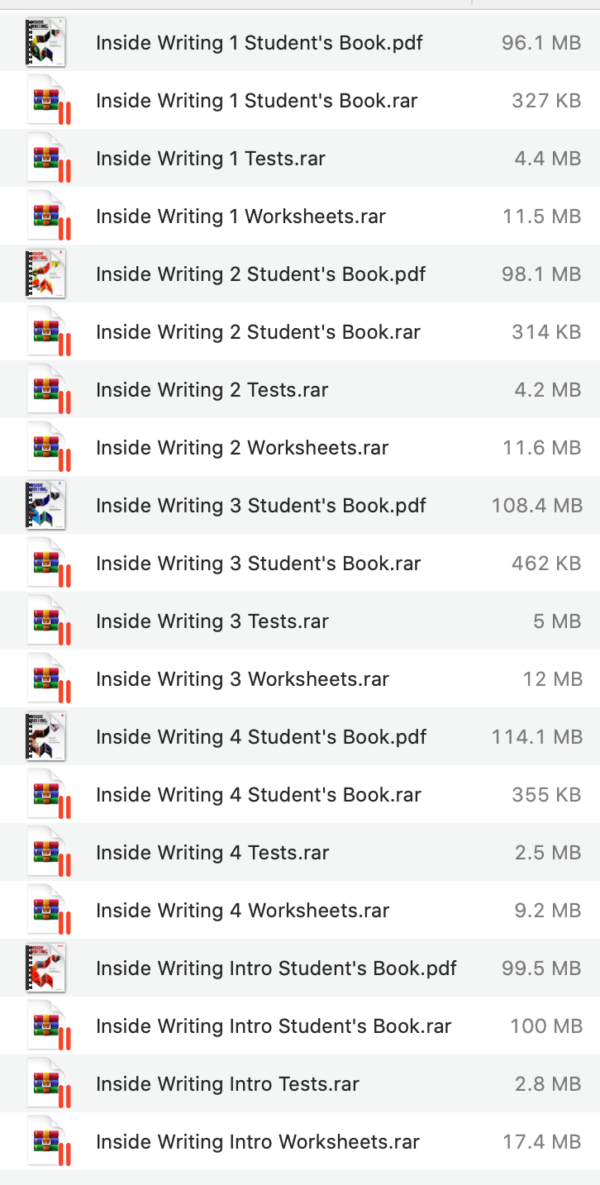Open the Inside Writing 1 Student's Book.pdf link
This screenshot has width=600, height=1185.
point(258,42)
